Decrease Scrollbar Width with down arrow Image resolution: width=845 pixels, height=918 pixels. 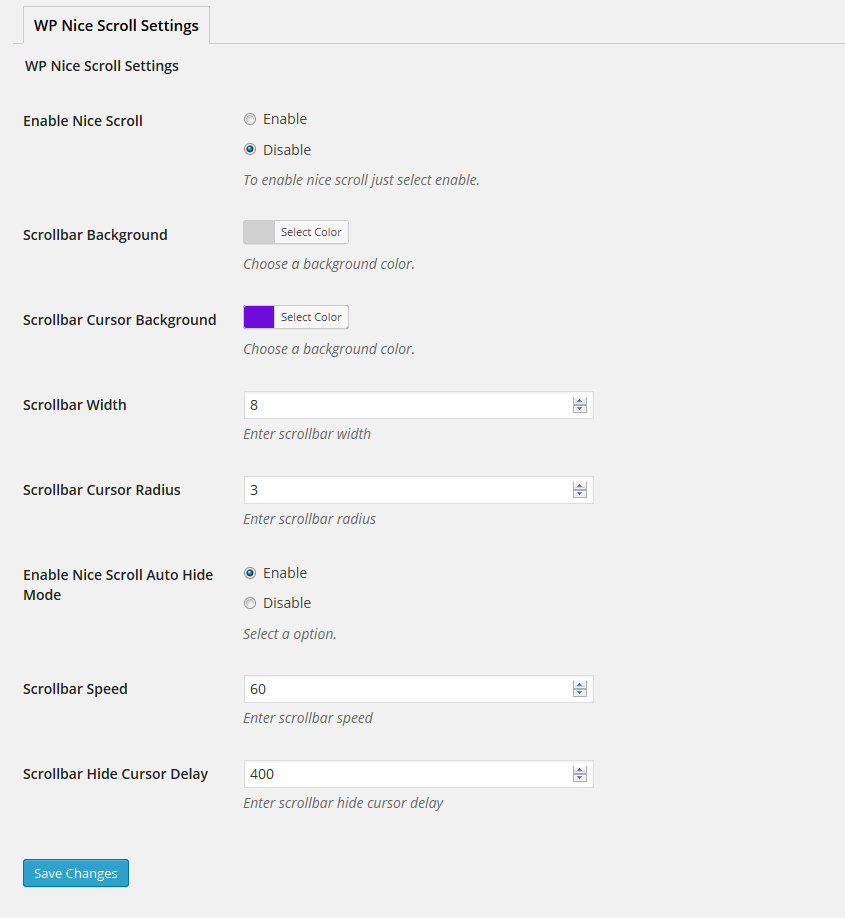580,409
